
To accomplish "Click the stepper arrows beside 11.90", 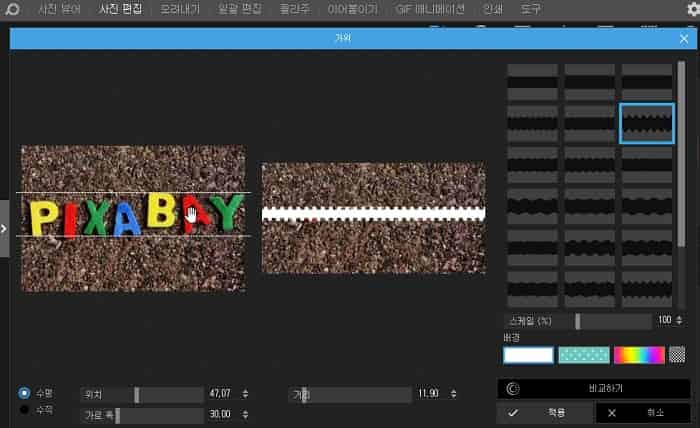I will (x=453, y=394).
